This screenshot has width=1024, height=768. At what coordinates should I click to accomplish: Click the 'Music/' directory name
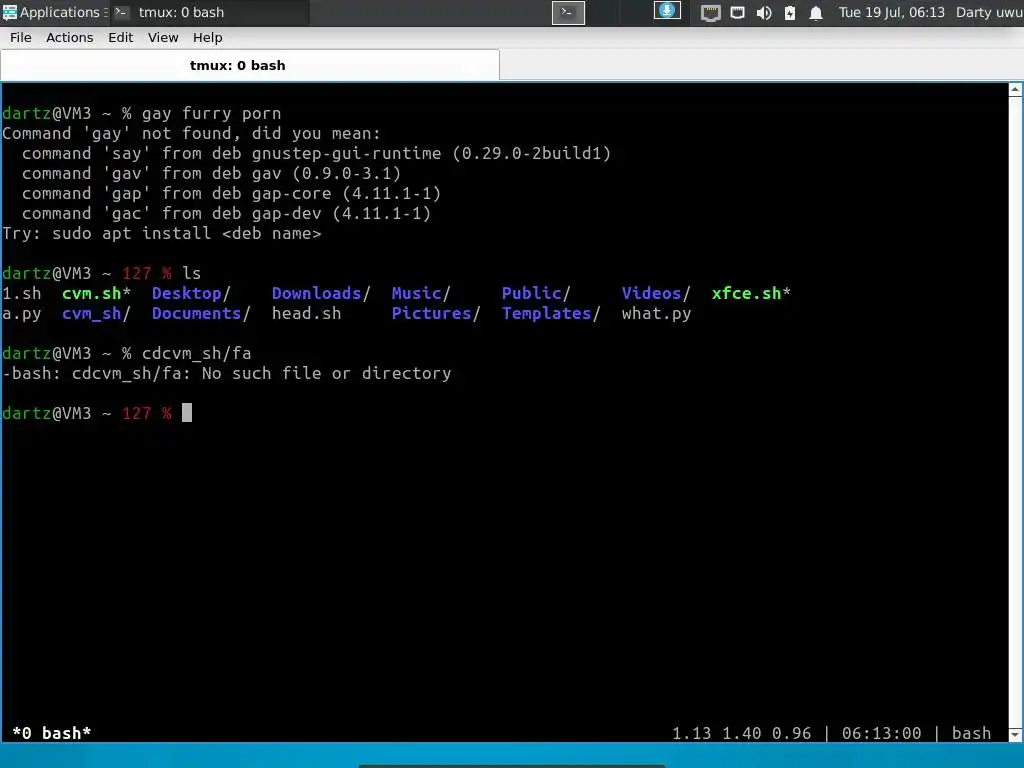(x=421, y=293)
